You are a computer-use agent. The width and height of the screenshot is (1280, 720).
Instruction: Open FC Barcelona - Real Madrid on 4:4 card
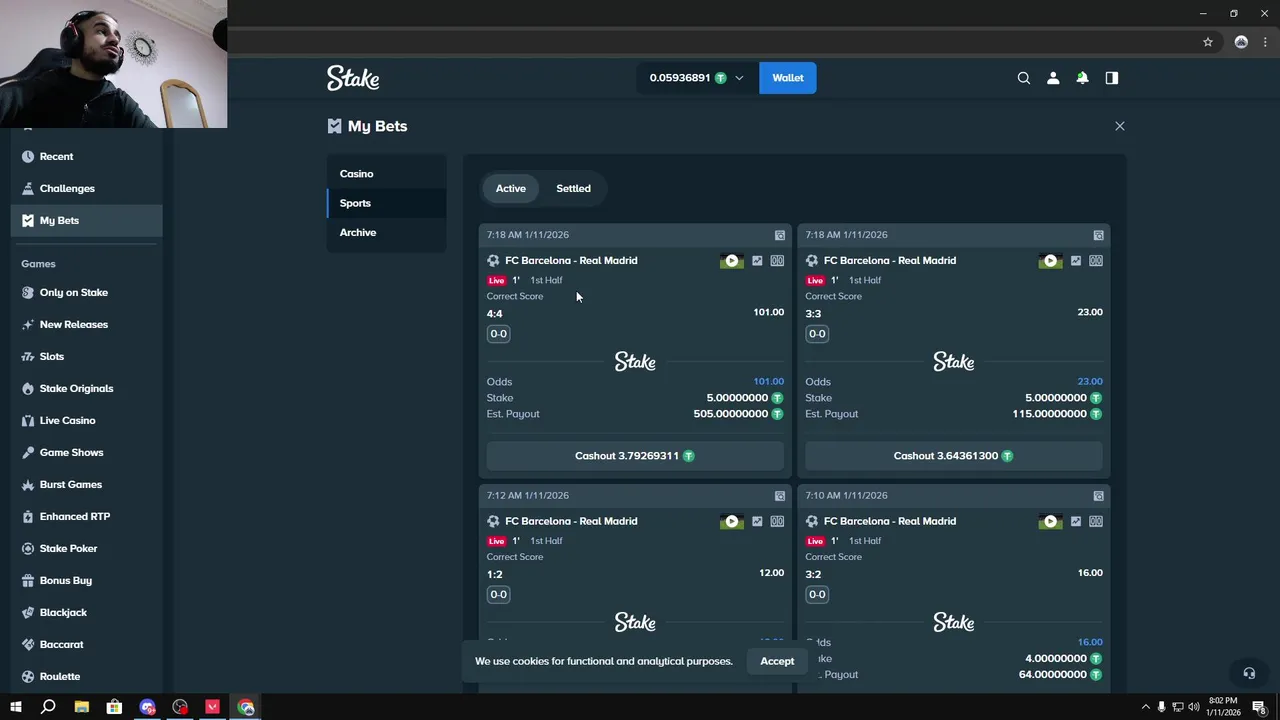click(x=571, y=261)
